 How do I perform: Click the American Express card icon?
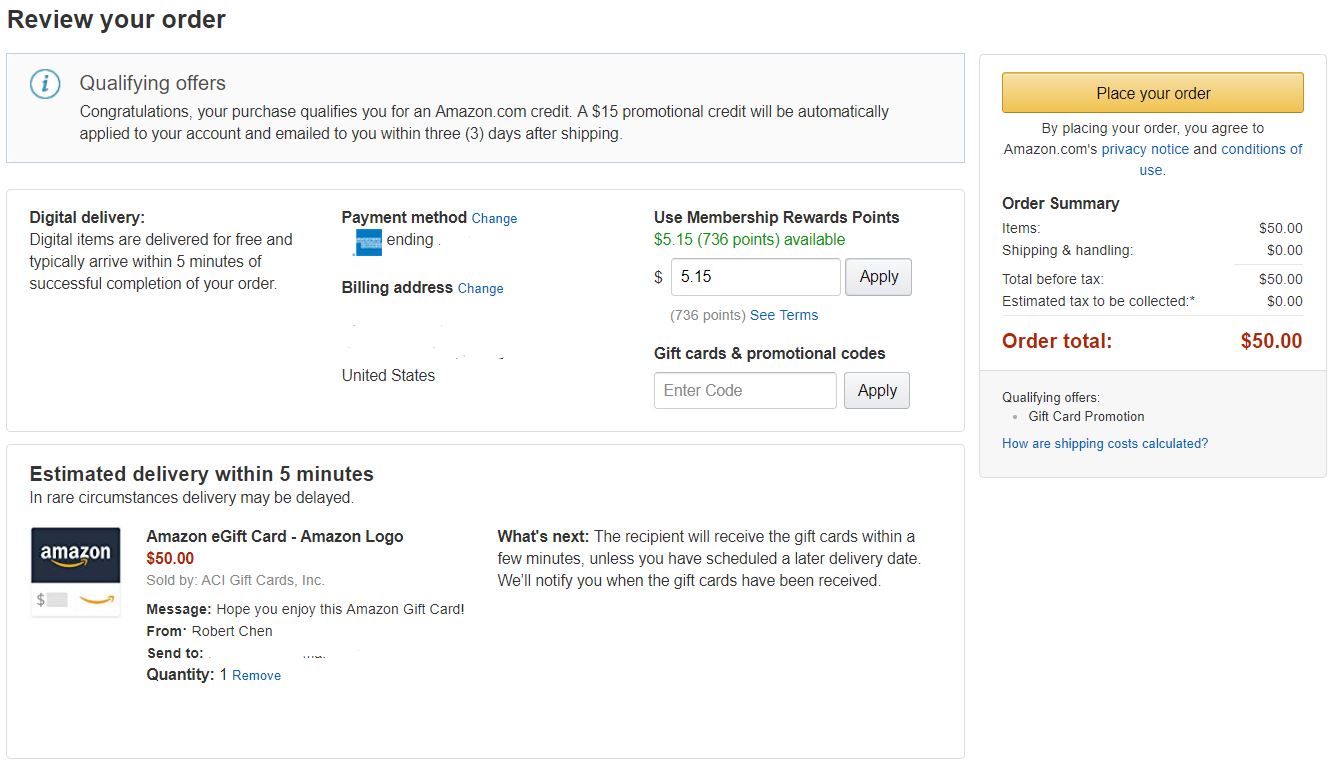[367, 242]
